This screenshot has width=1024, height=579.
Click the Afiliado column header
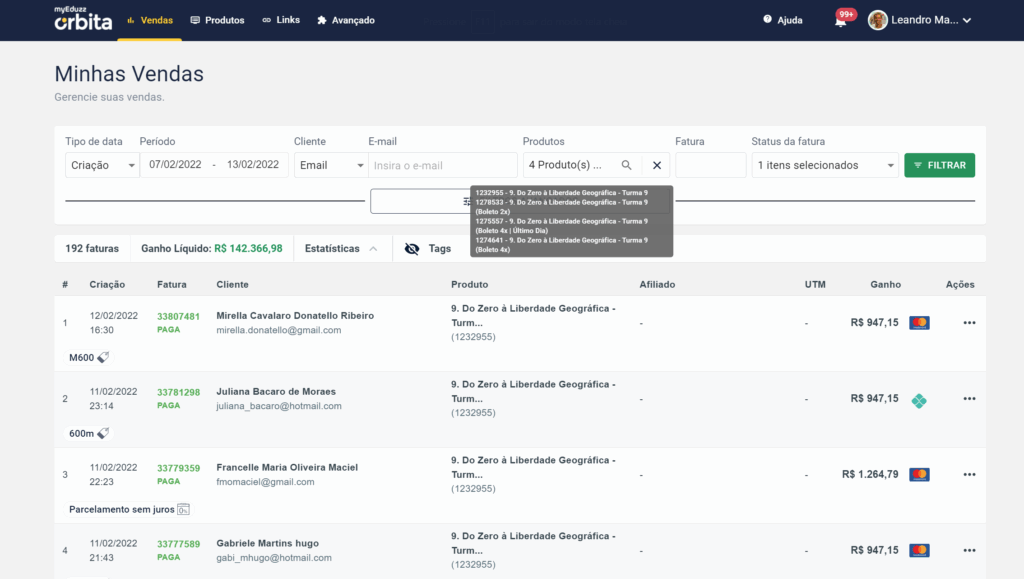pyautogui.click(x=657, y=285)
